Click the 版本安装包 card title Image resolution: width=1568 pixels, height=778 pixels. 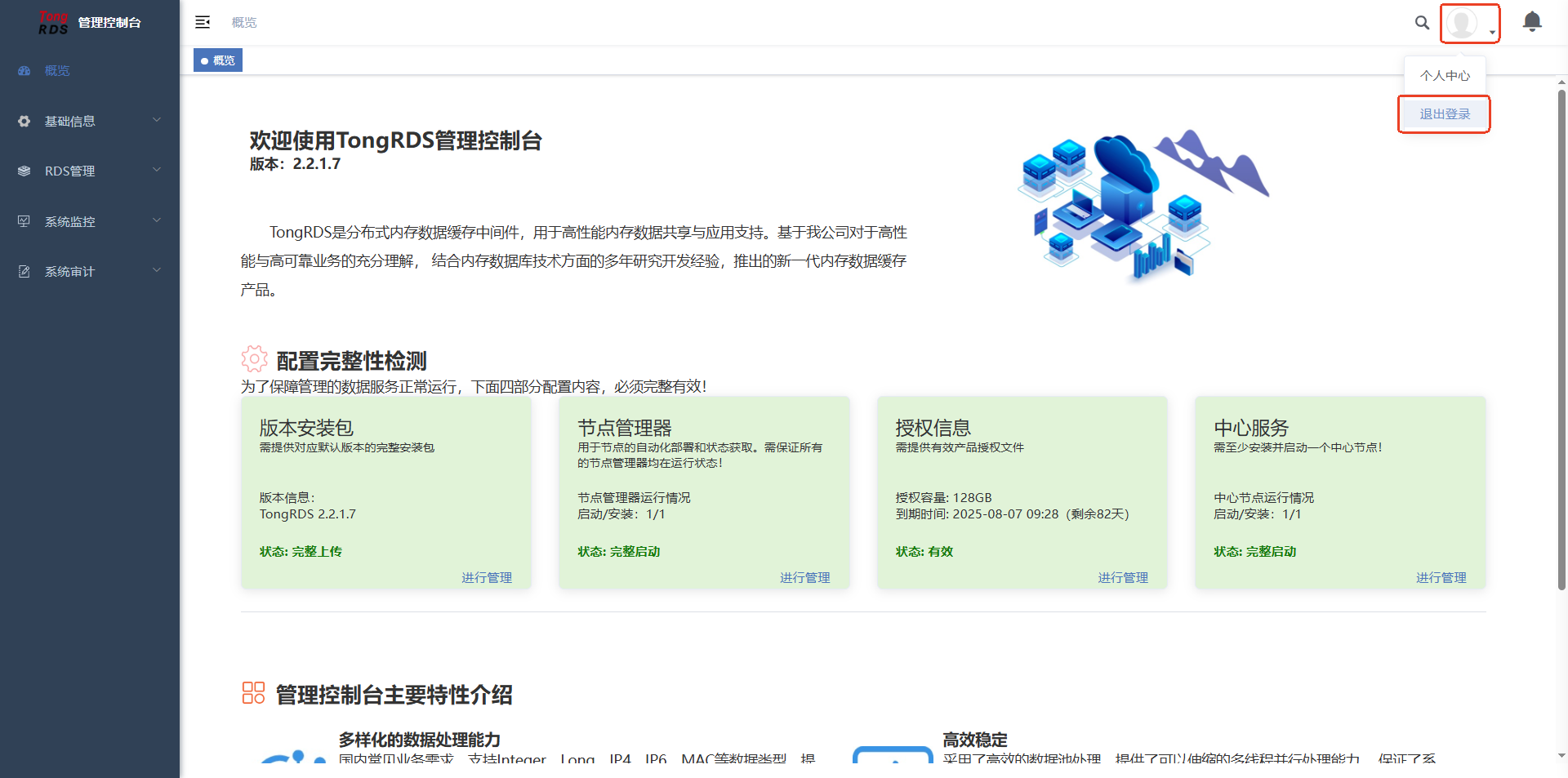point(306,428)
